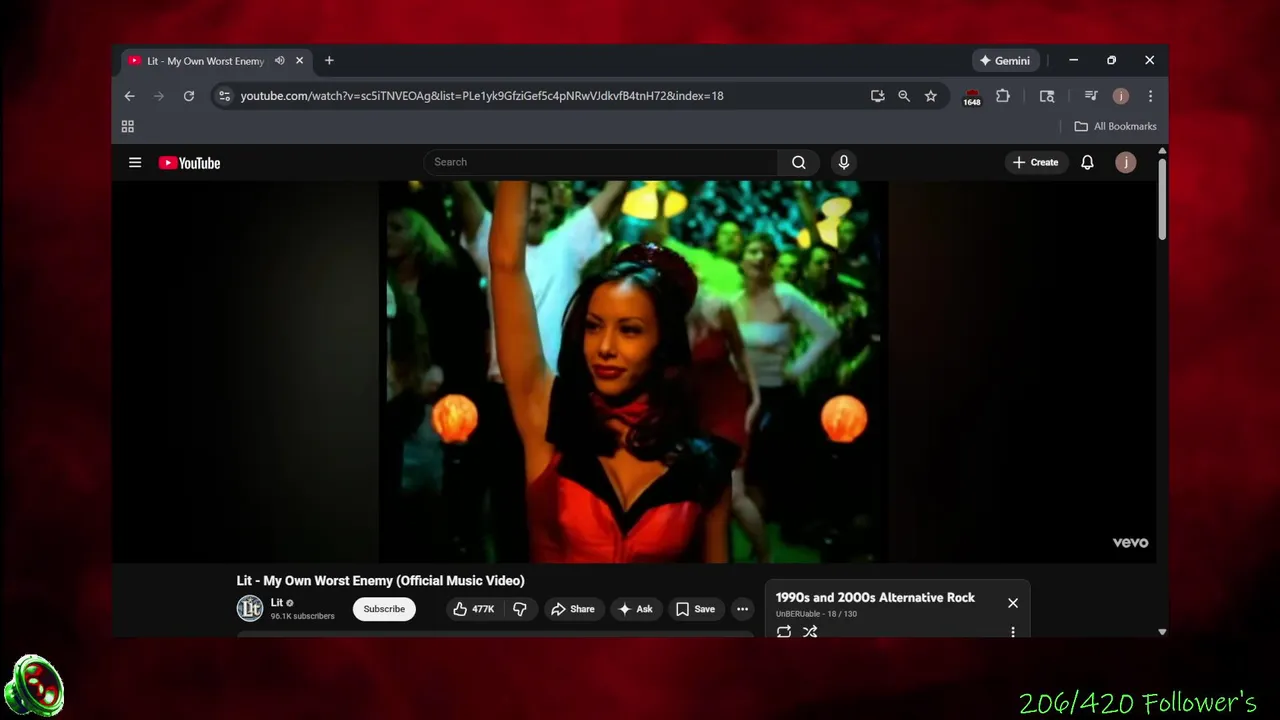Reload the YouTube page
1280x720 pixels.
188,96
